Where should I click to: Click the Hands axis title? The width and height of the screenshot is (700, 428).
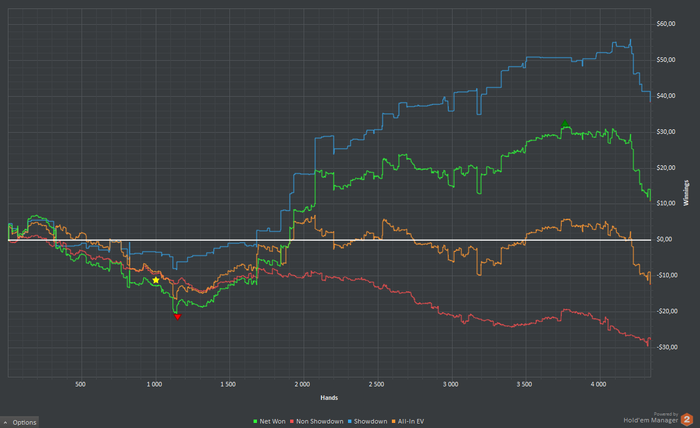[x=329, y=398]
